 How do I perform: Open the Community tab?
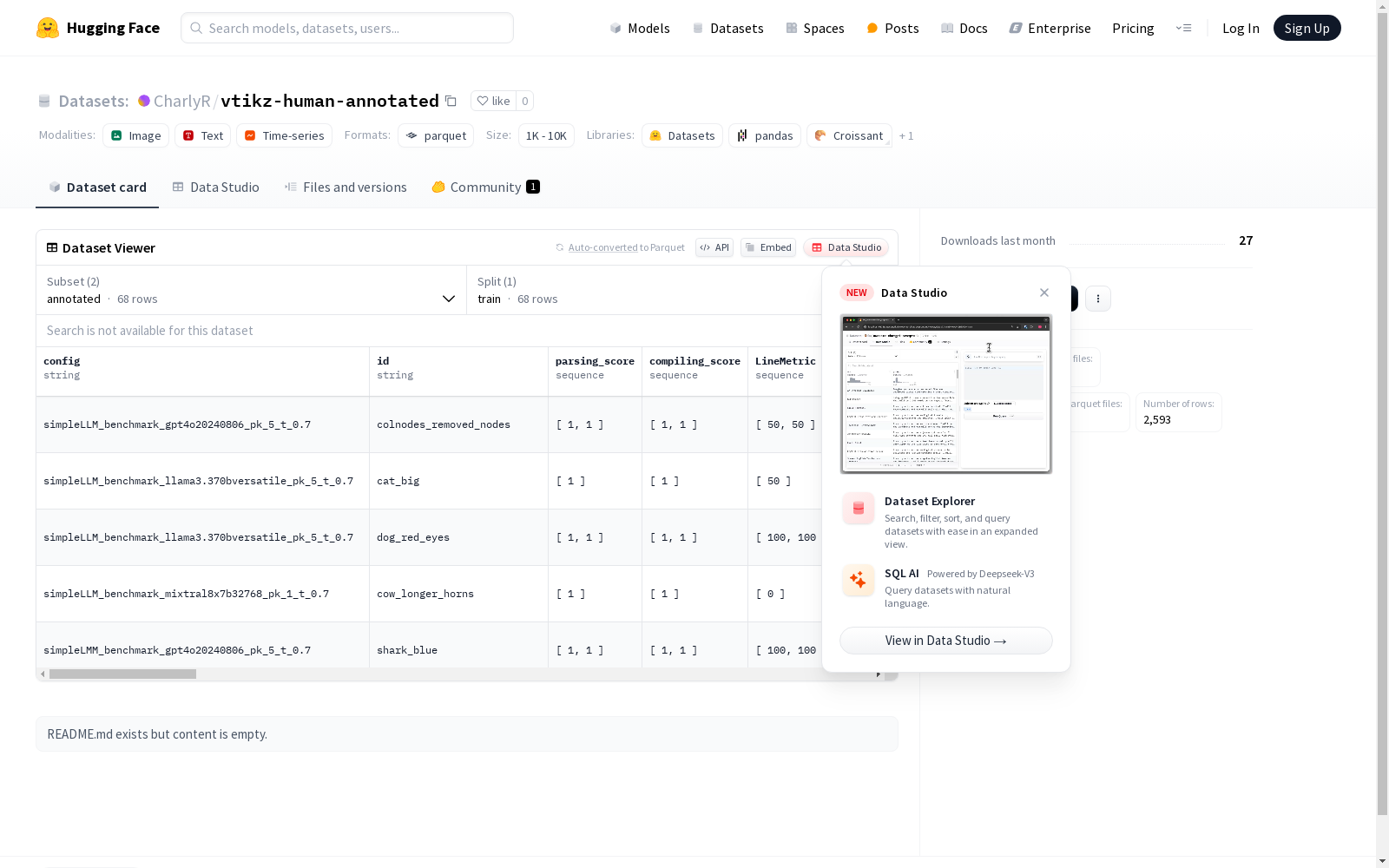pos(486,187)
